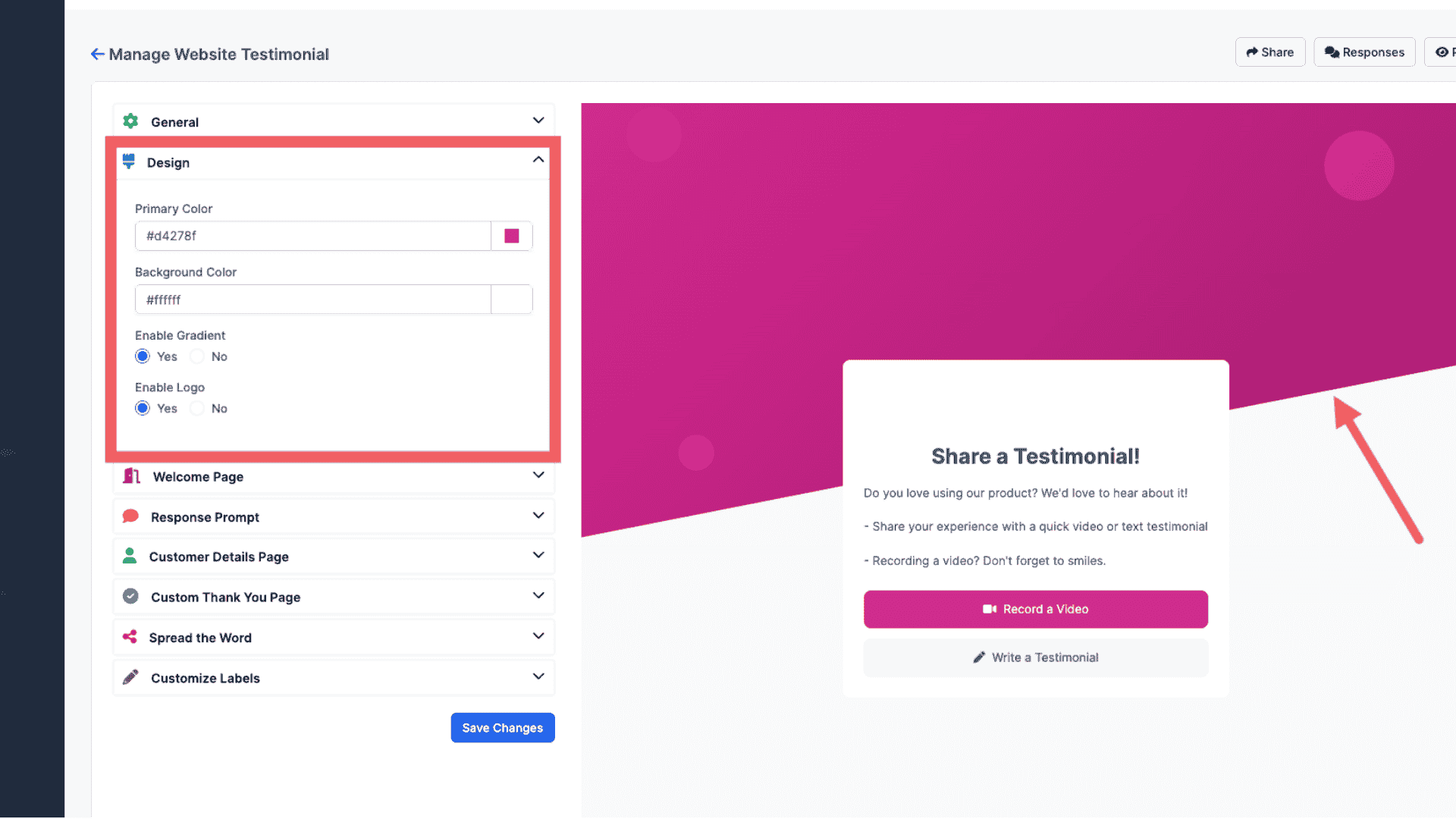This screenshot has width=1456, height=819.
Task: Click the video camera icon on Record button
Action: coord(990,609)
